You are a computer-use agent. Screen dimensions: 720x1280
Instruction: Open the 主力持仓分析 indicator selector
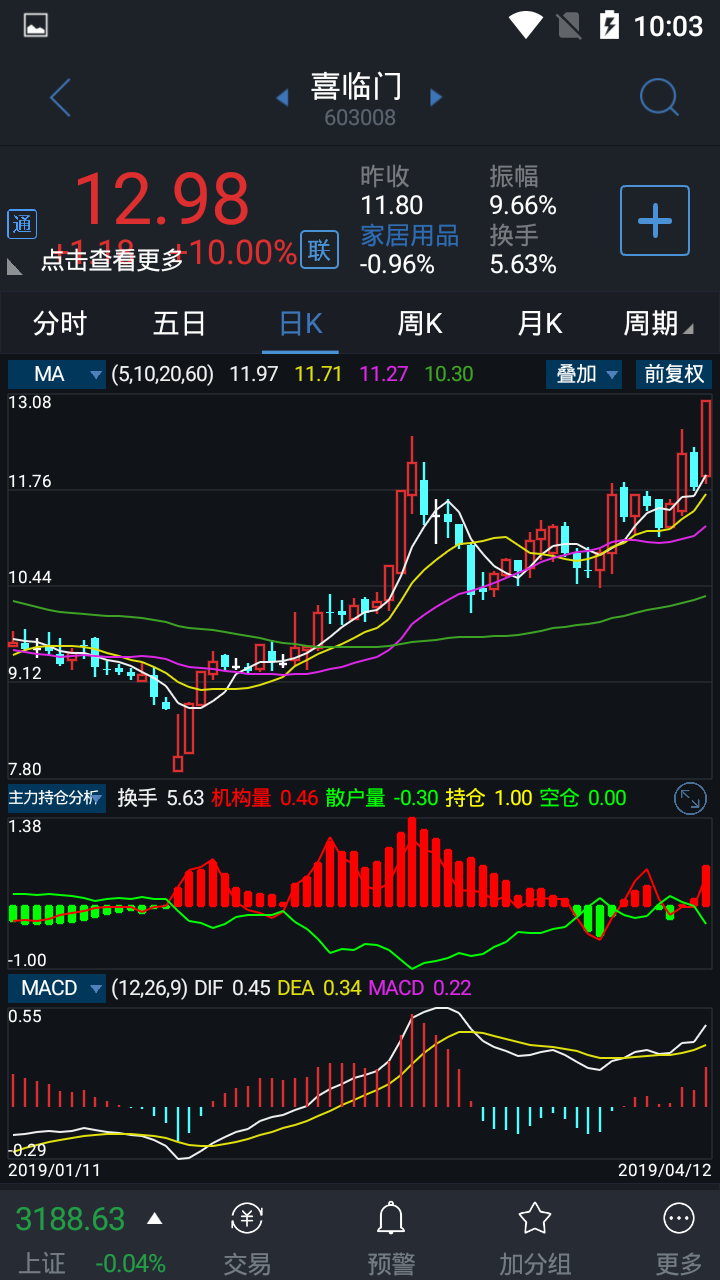57,798
